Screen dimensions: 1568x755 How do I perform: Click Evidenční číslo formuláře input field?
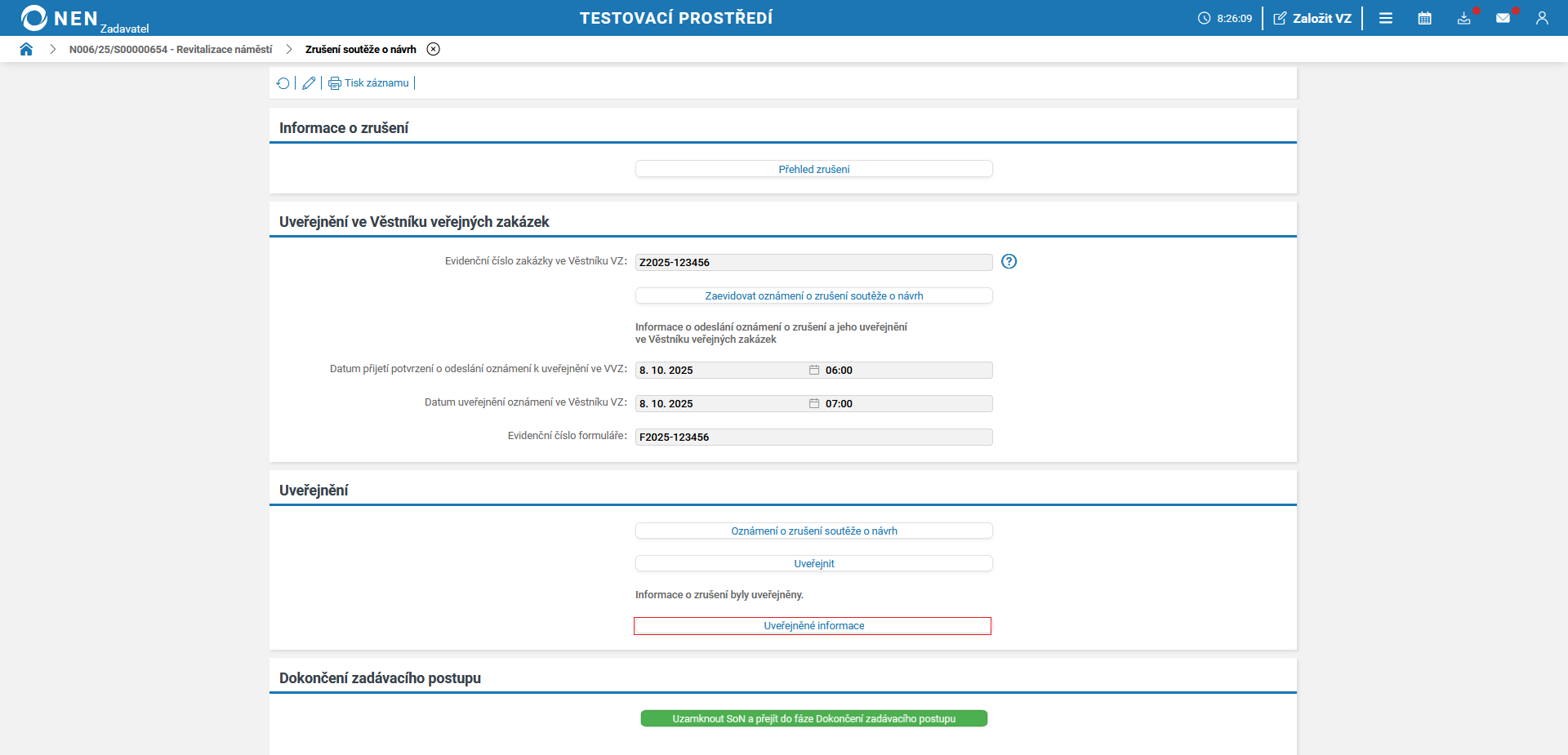pos(813,437)
